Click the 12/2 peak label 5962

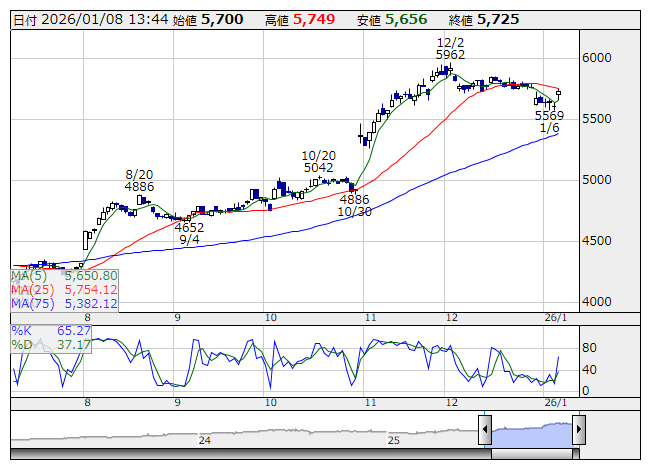[x=449, y=54]
